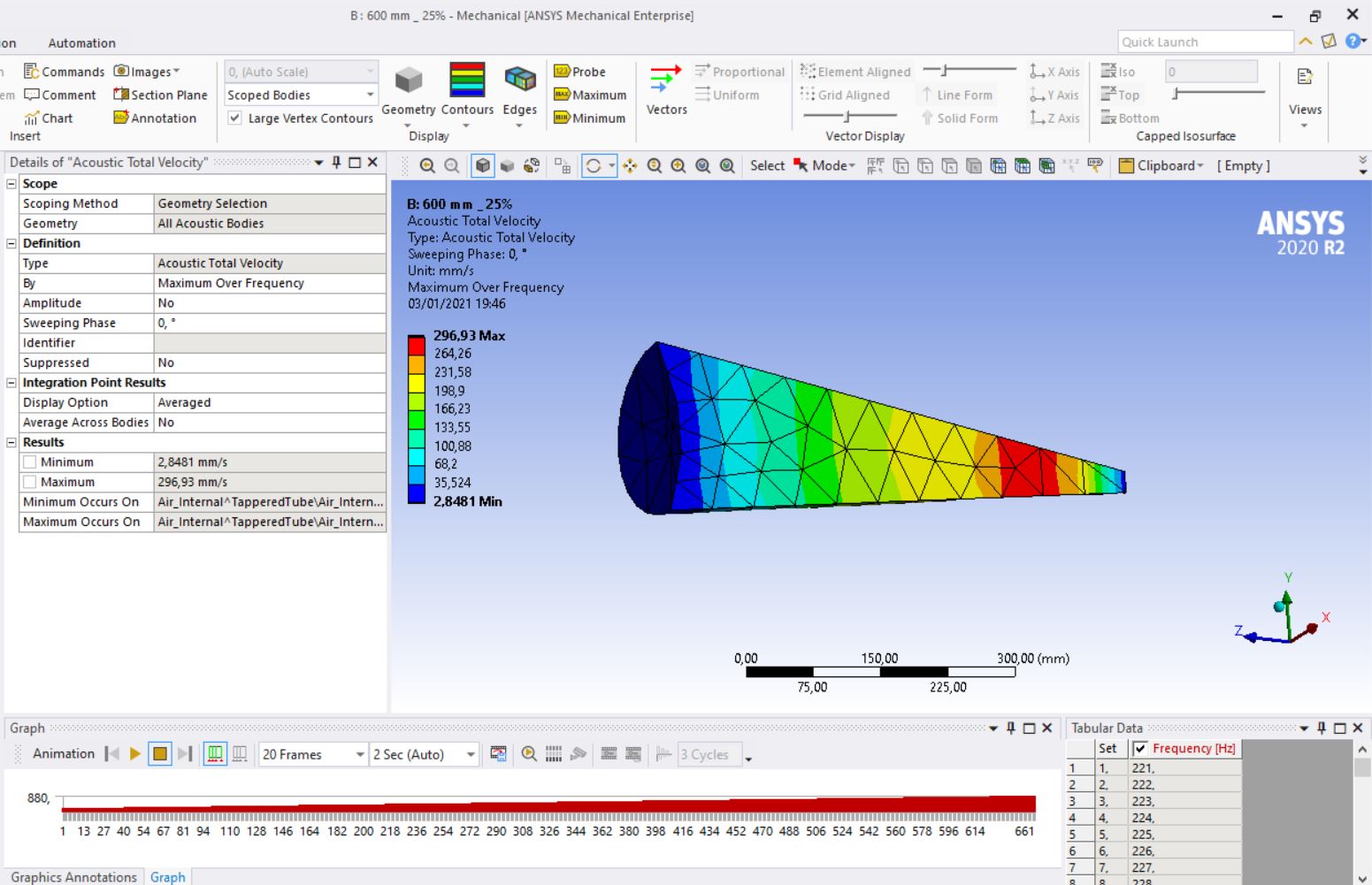Click the Select label in toolbar
The height and width of the screenshot is (885, 1372).
click(767, 165)
